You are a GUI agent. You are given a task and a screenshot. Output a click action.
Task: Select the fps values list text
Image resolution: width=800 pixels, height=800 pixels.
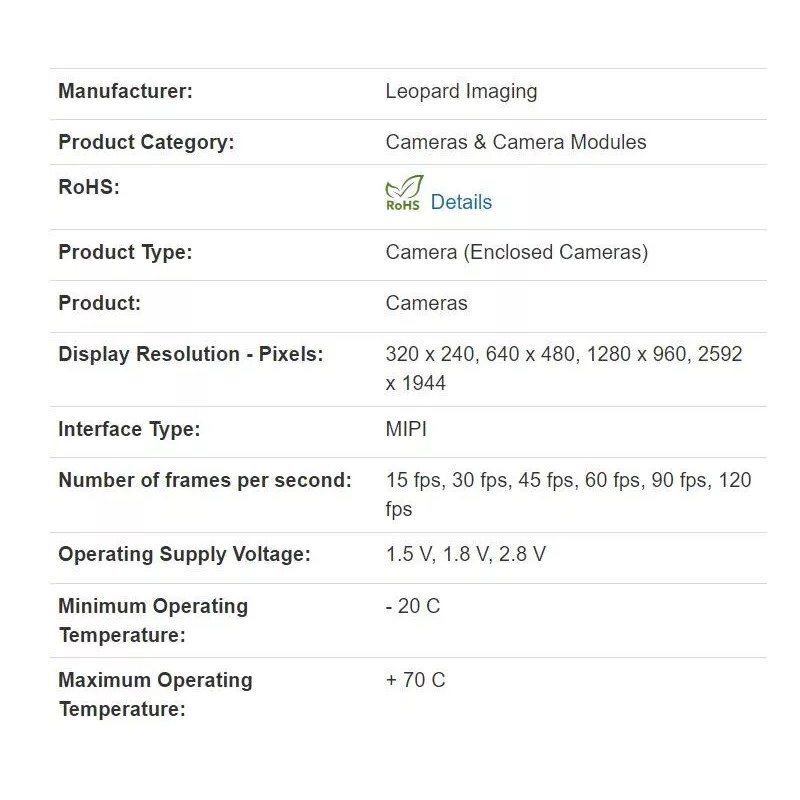567,494
